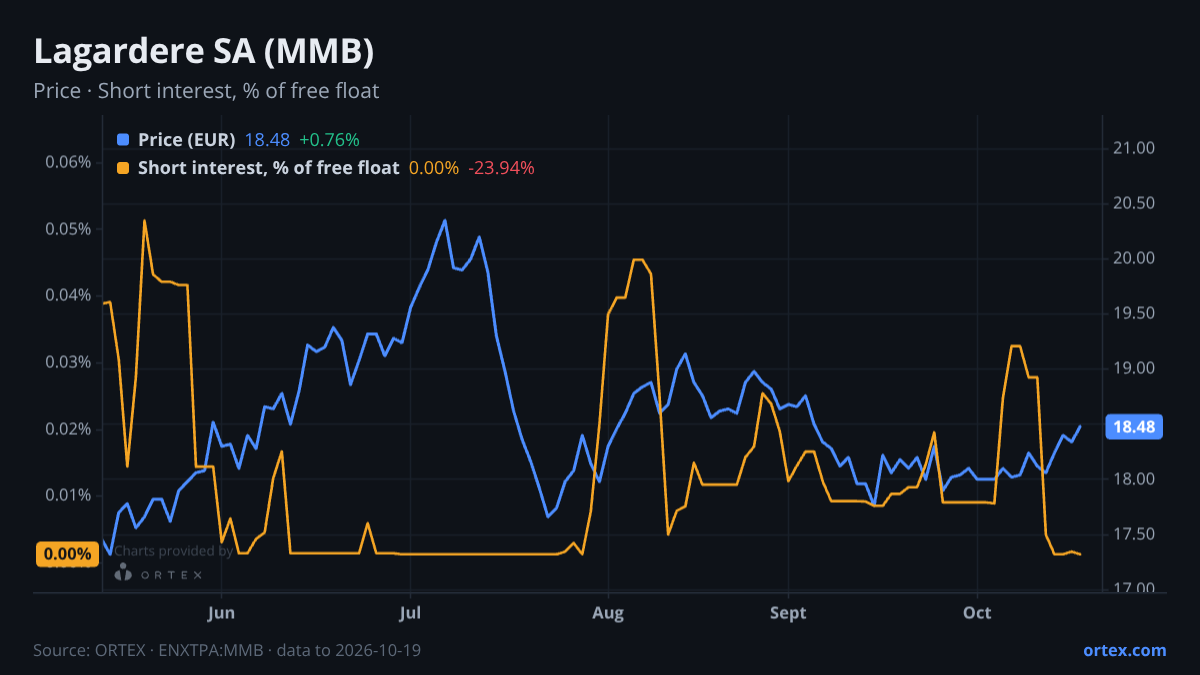Click the Jul x-axis label
This screenshot has width=1200, height=675.
coord(408,613)
